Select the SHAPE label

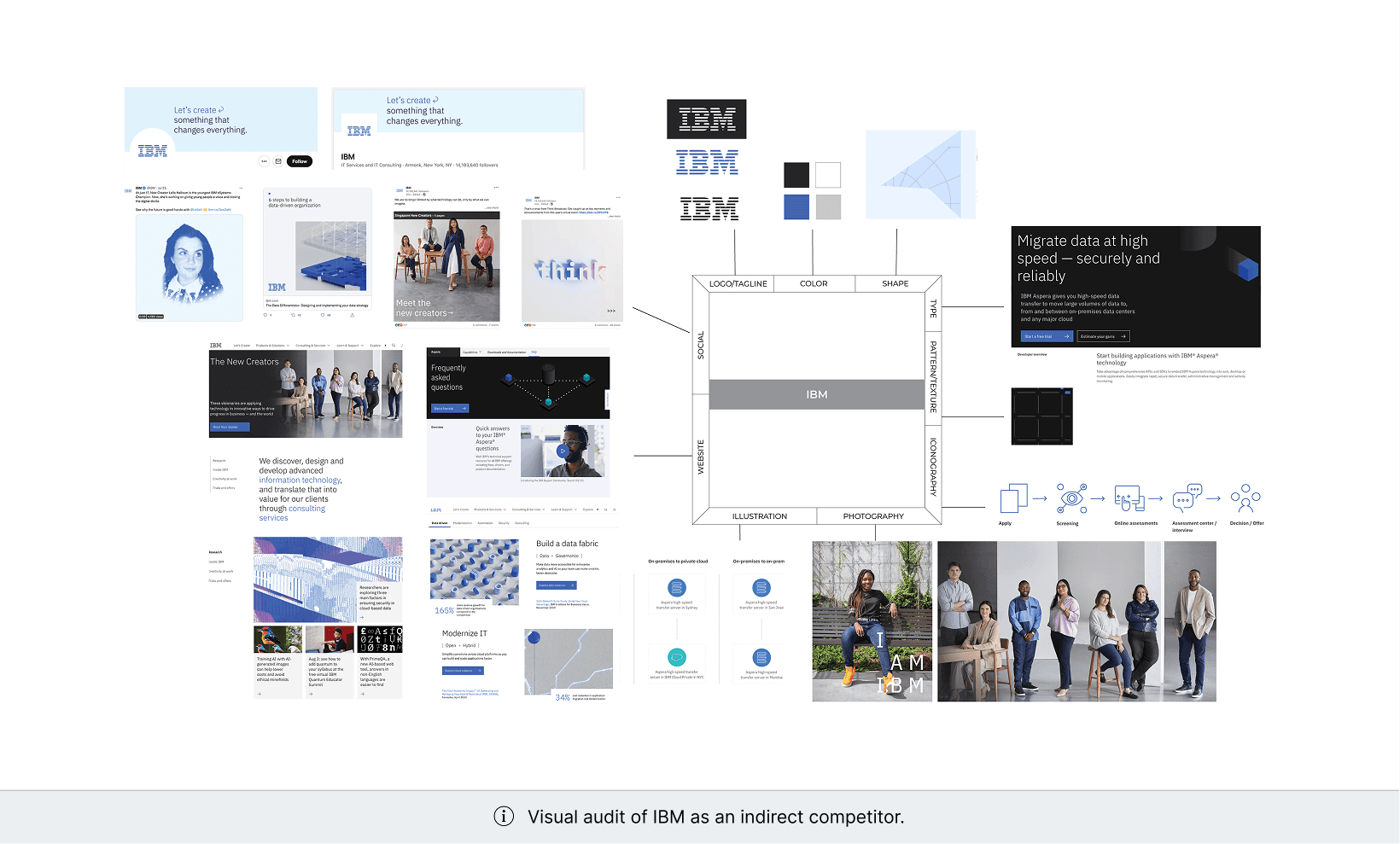[x=895, y=284]
